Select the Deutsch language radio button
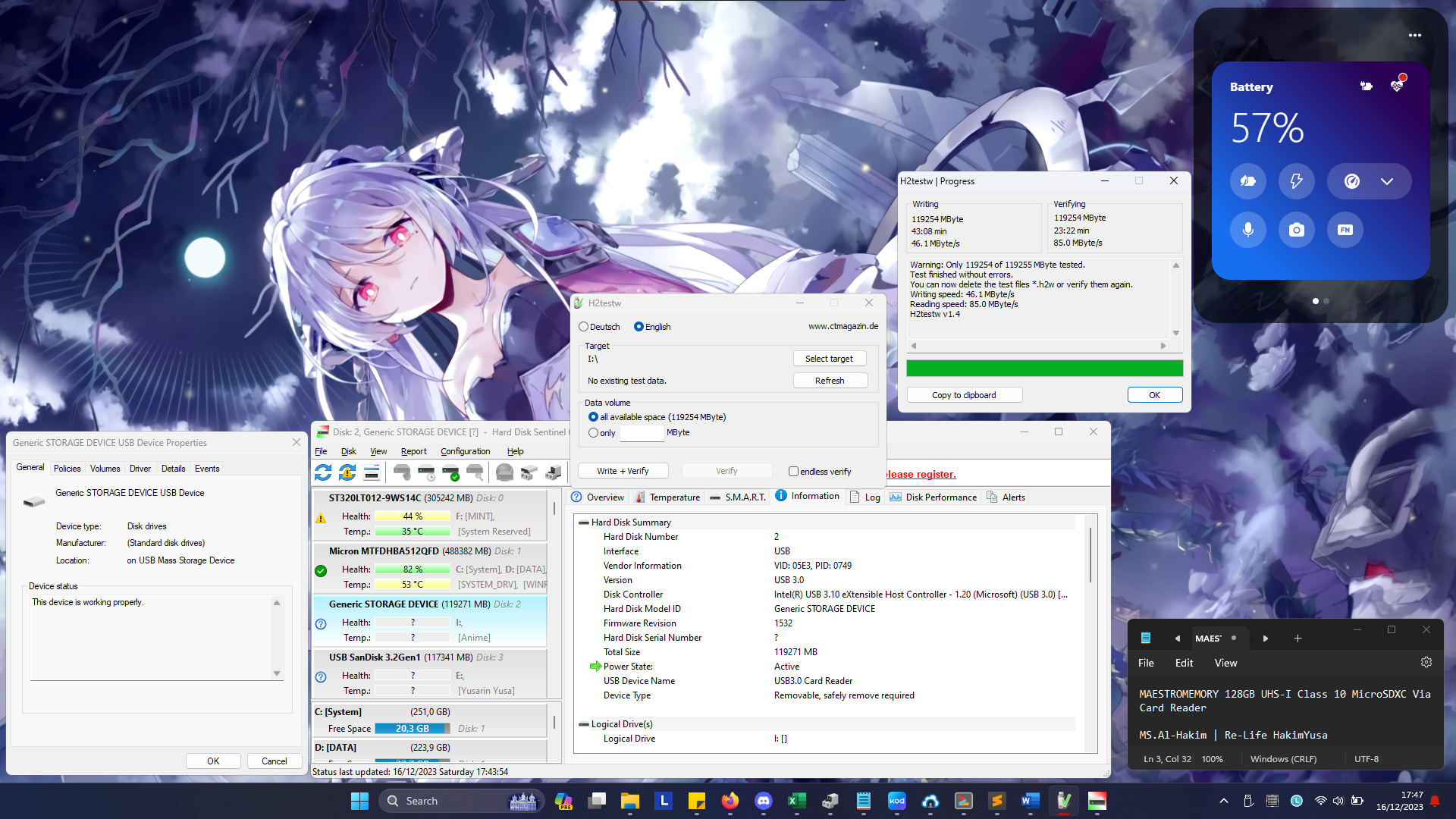1456x819 pixels. 583,327
